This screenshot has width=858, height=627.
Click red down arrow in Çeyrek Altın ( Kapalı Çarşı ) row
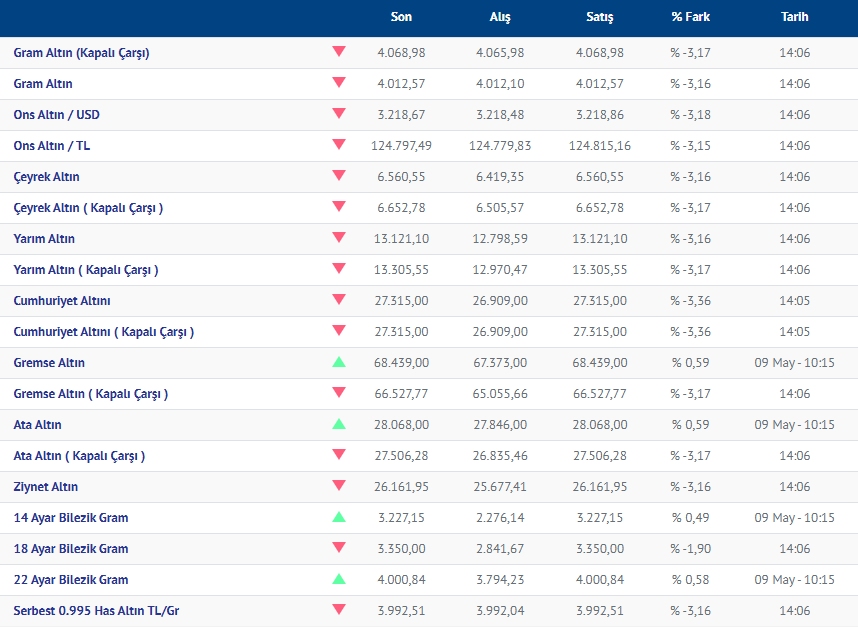pos(339,206)
